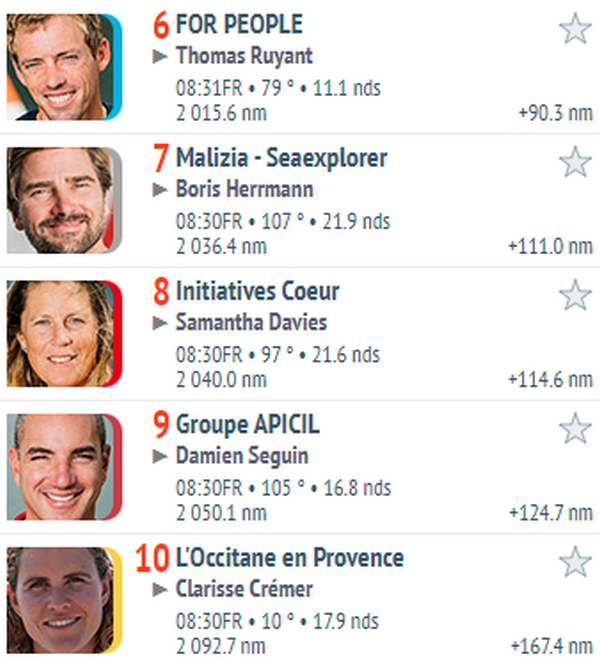Click Clarisse Crémer's portrait thumbnail
Image resolution: width=600 pixels, height=664 pixels.
(64, 600)
